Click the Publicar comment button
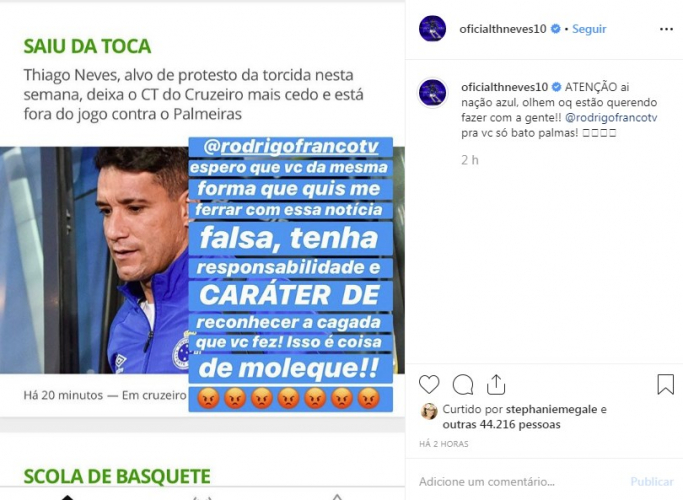This screenshot has width=683, height=500. tap(652, 482)
